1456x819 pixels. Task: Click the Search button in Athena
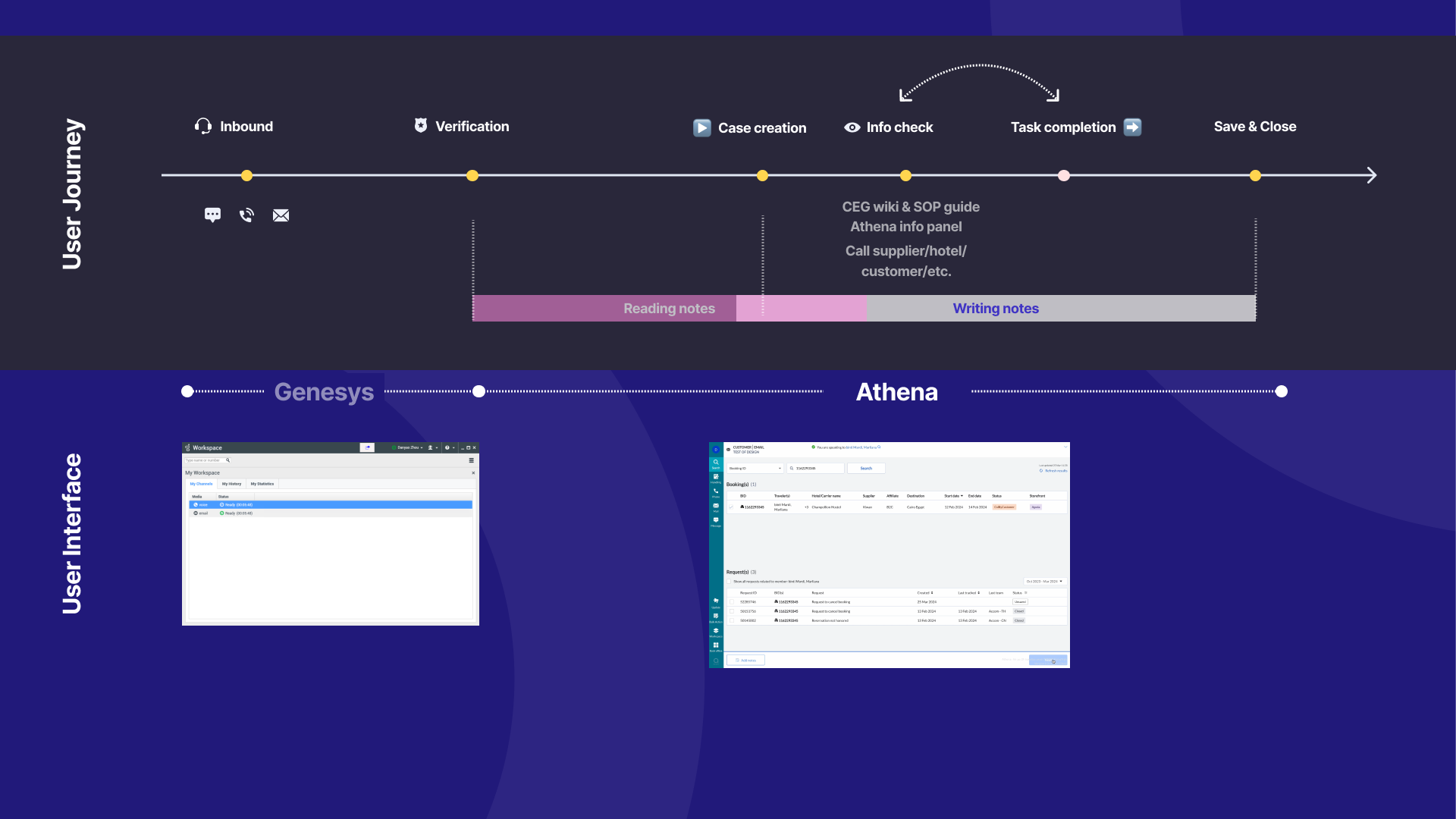(866, 469)
